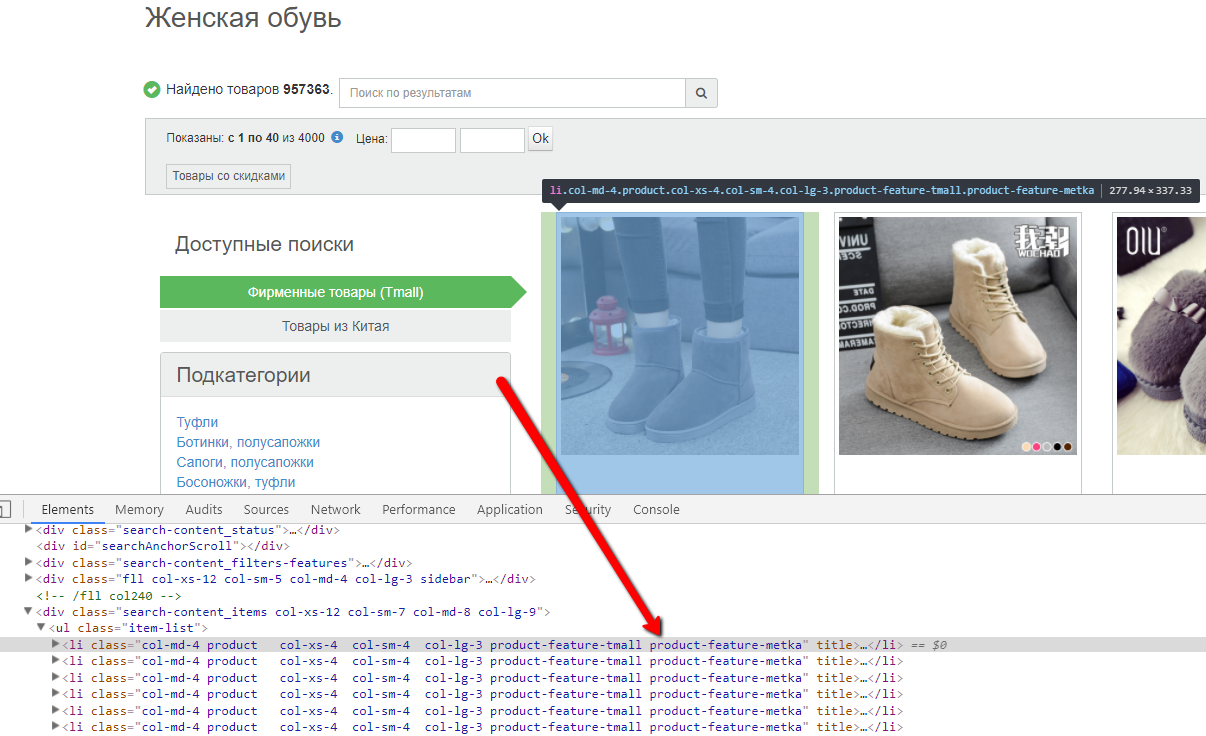Collapse the search-content_items div node

(29, 611)
